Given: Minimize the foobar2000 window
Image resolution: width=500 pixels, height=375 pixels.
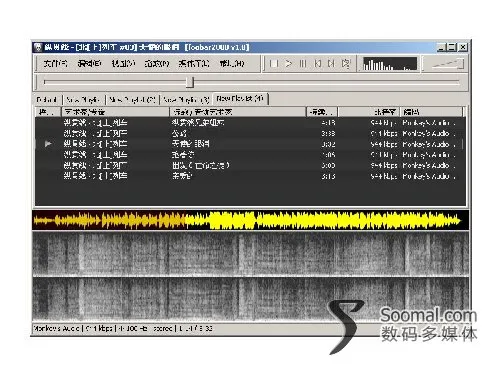Looking at the screenshot, I should coord(441,47).
